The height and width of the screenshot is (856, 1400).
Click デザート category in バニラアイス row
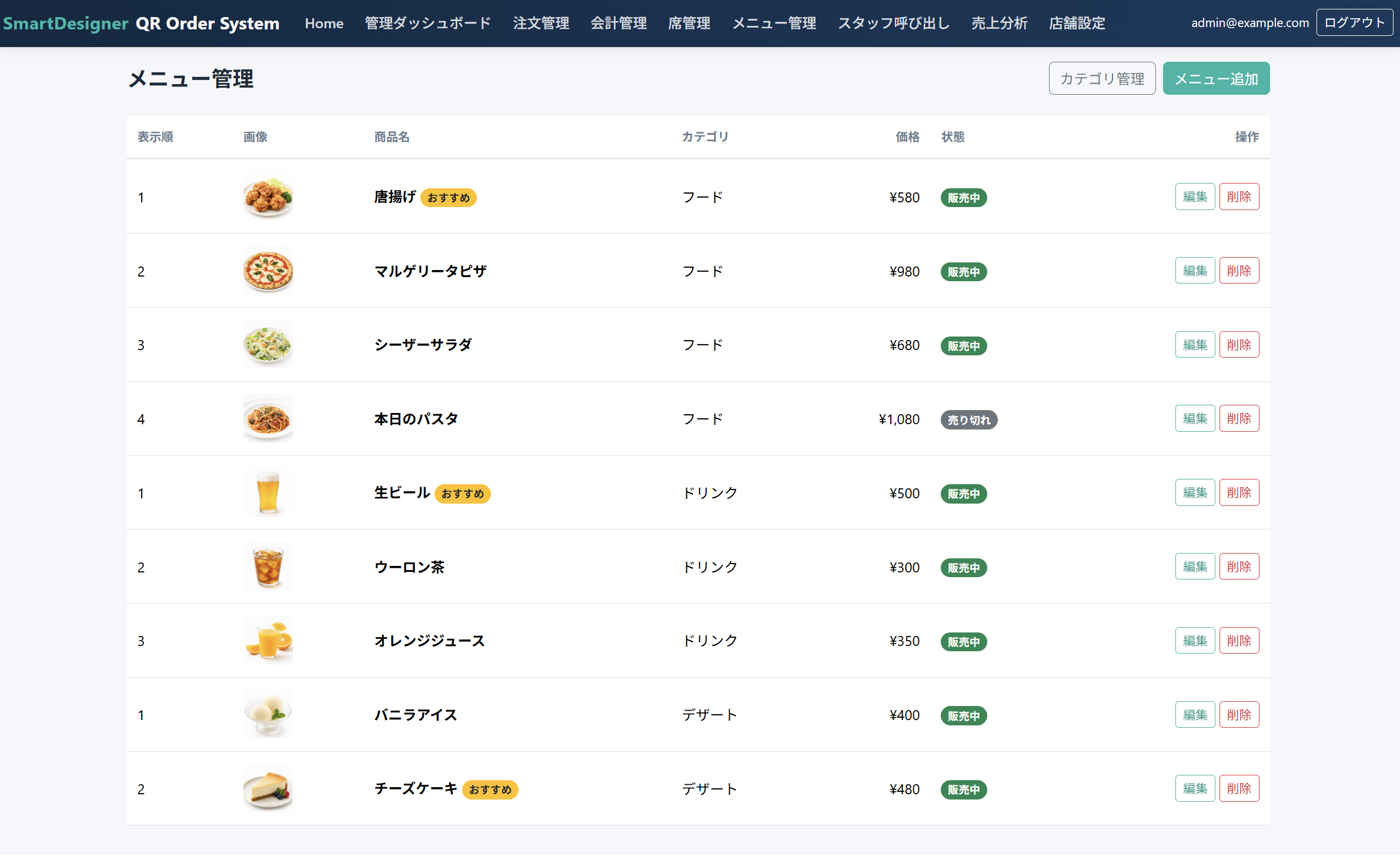pyautogui.click(x=710, y=715)
